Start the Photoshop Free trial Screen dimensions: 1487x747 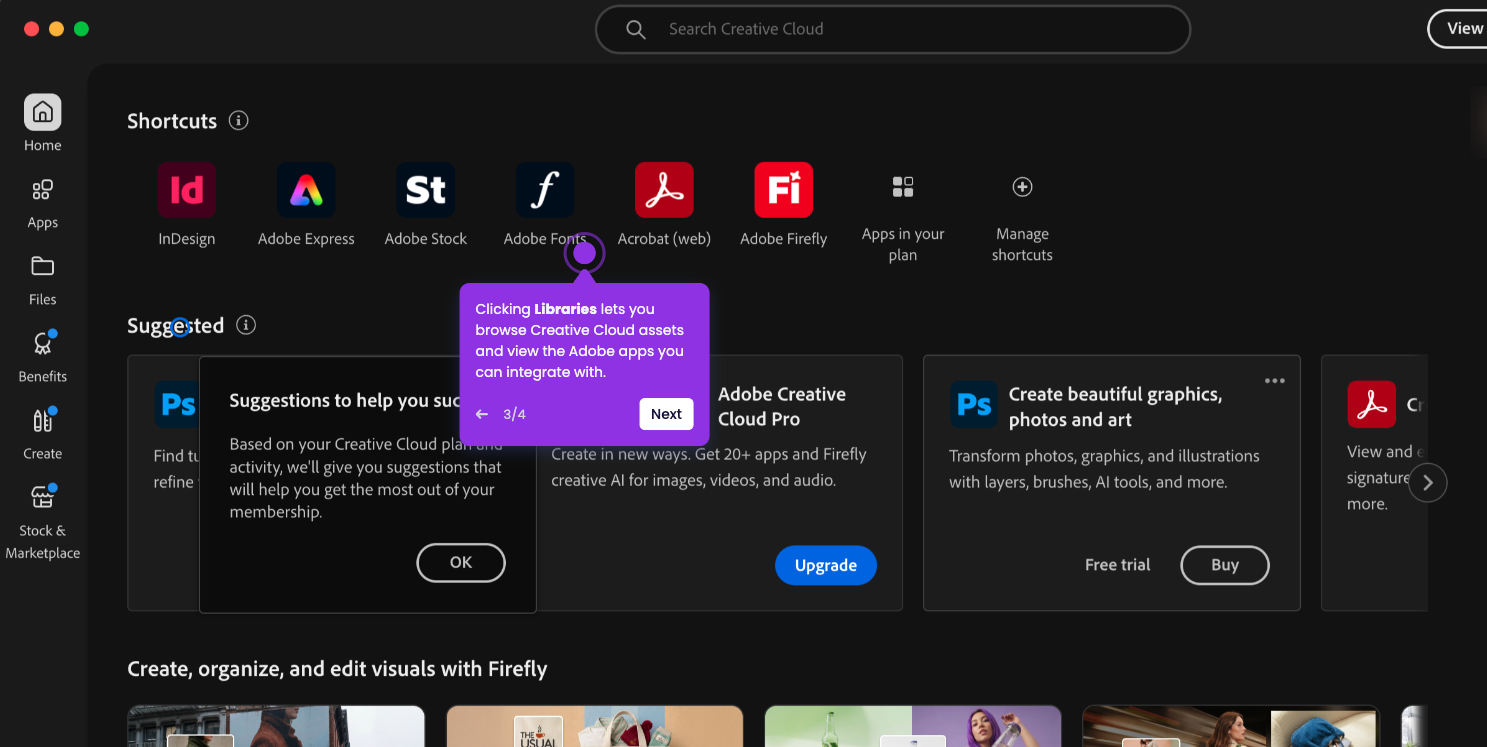[1118, 565]
